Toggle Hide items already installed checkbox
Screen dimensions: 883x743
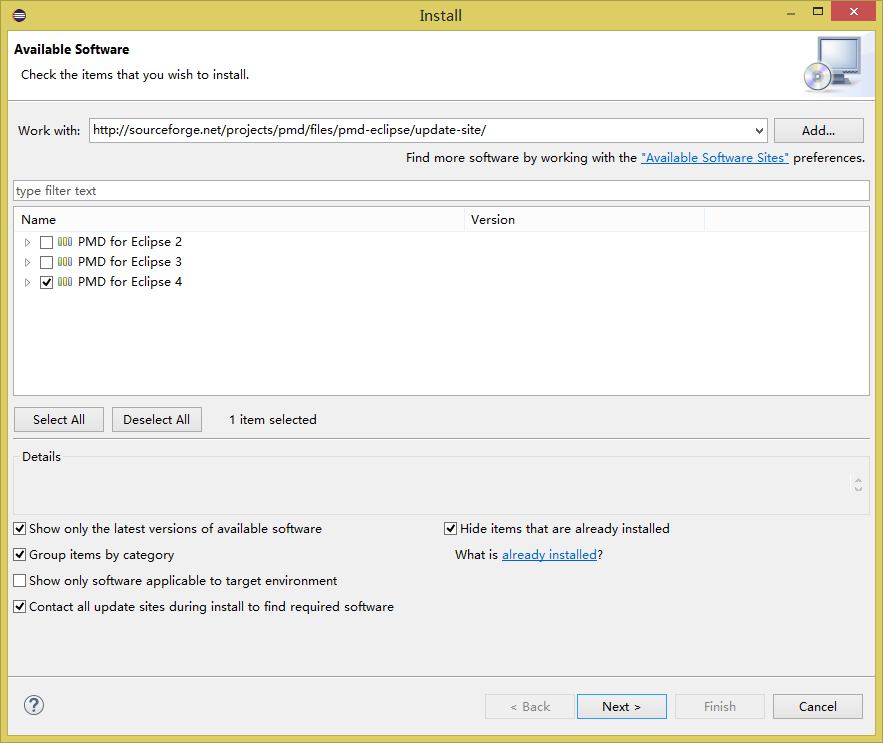click(x=451, y=528)
